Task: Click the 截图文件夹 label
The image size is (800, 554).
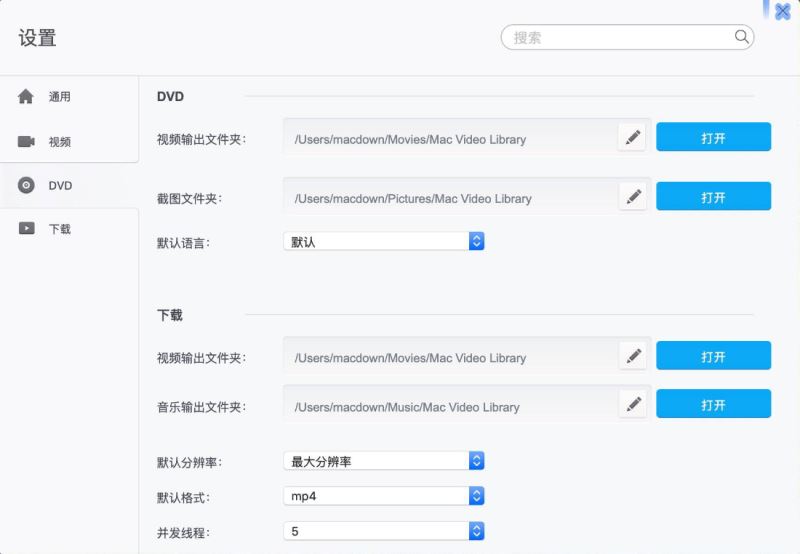Action: pyautogui.click(x=189, y=198)
